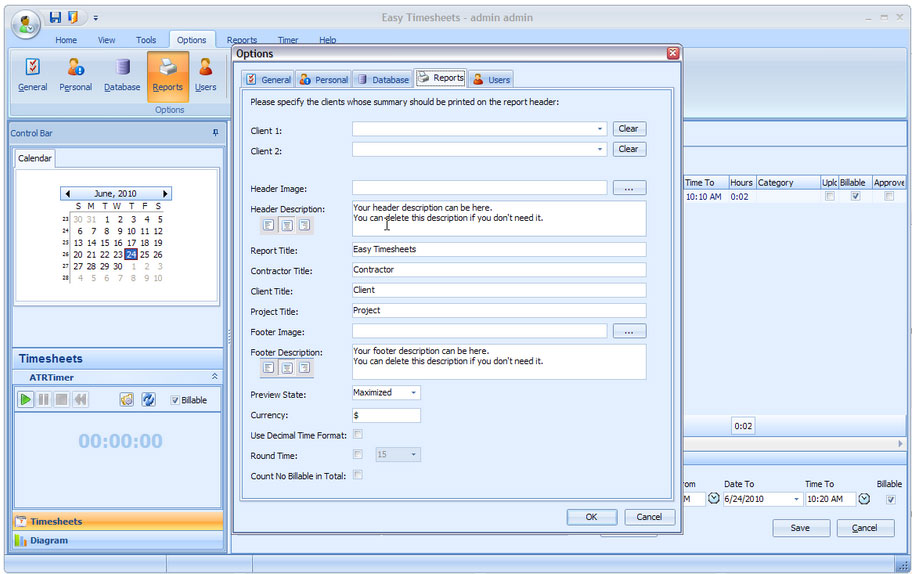This screenshot has height=574, width=914.
Task: Browse for Footer Image file
Action: pyautogui.click(x=629, y=332)
